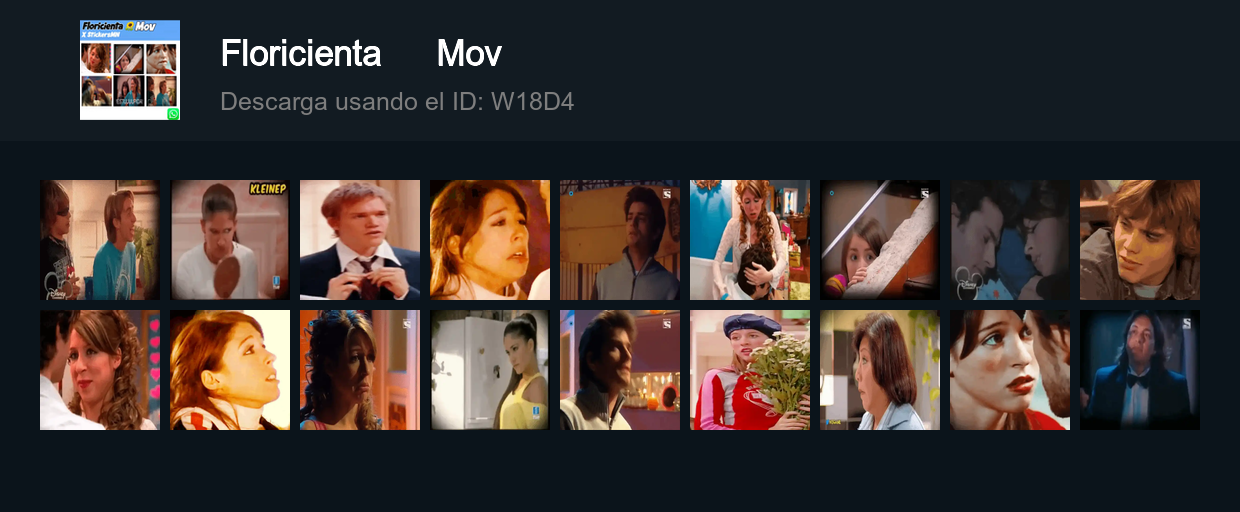Choose the man in grey zip jacket sticker
The image size is (1240, 512).
[x=620, y=240]
